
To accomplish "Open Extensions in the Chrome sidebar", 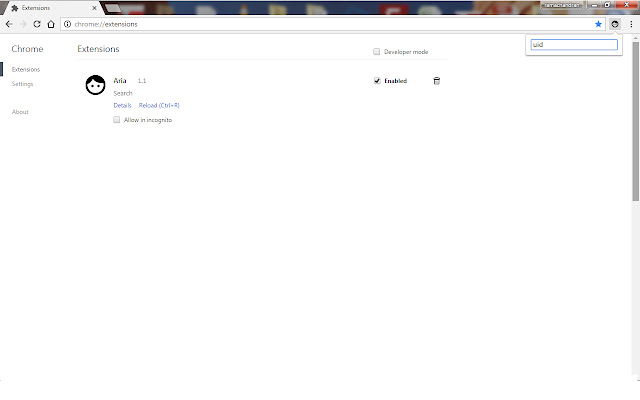I will (26, 69).
